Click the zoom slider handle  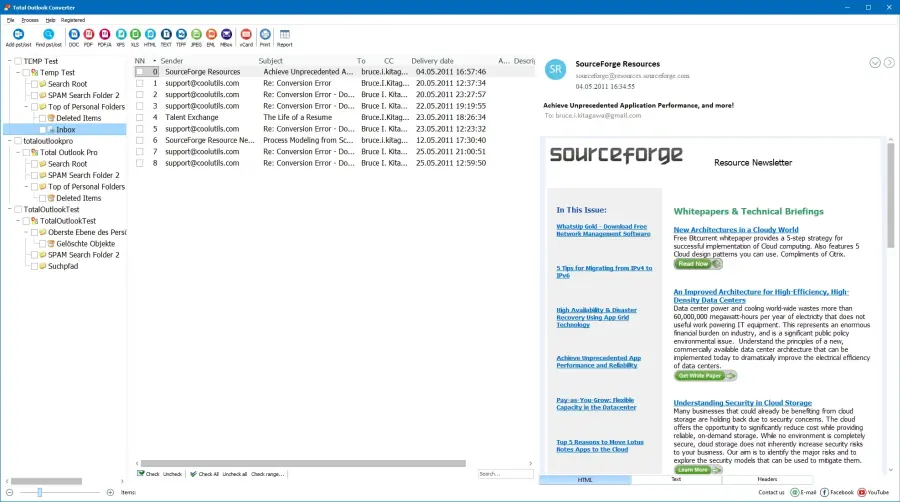(x=40, y=492)
